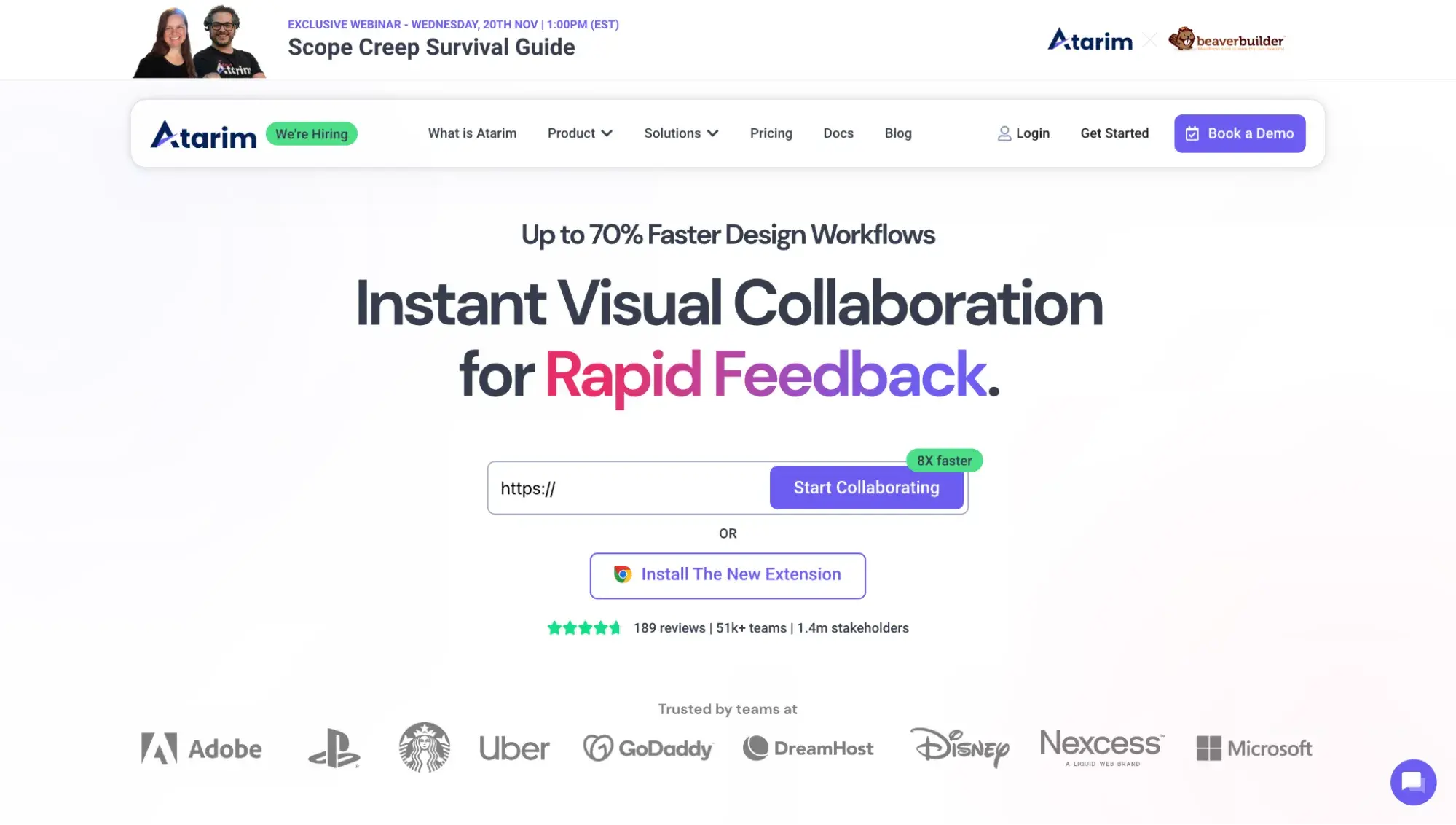
Task: Click the 'We're Hiring' badge icon
Action: click(x=310, y=133)
